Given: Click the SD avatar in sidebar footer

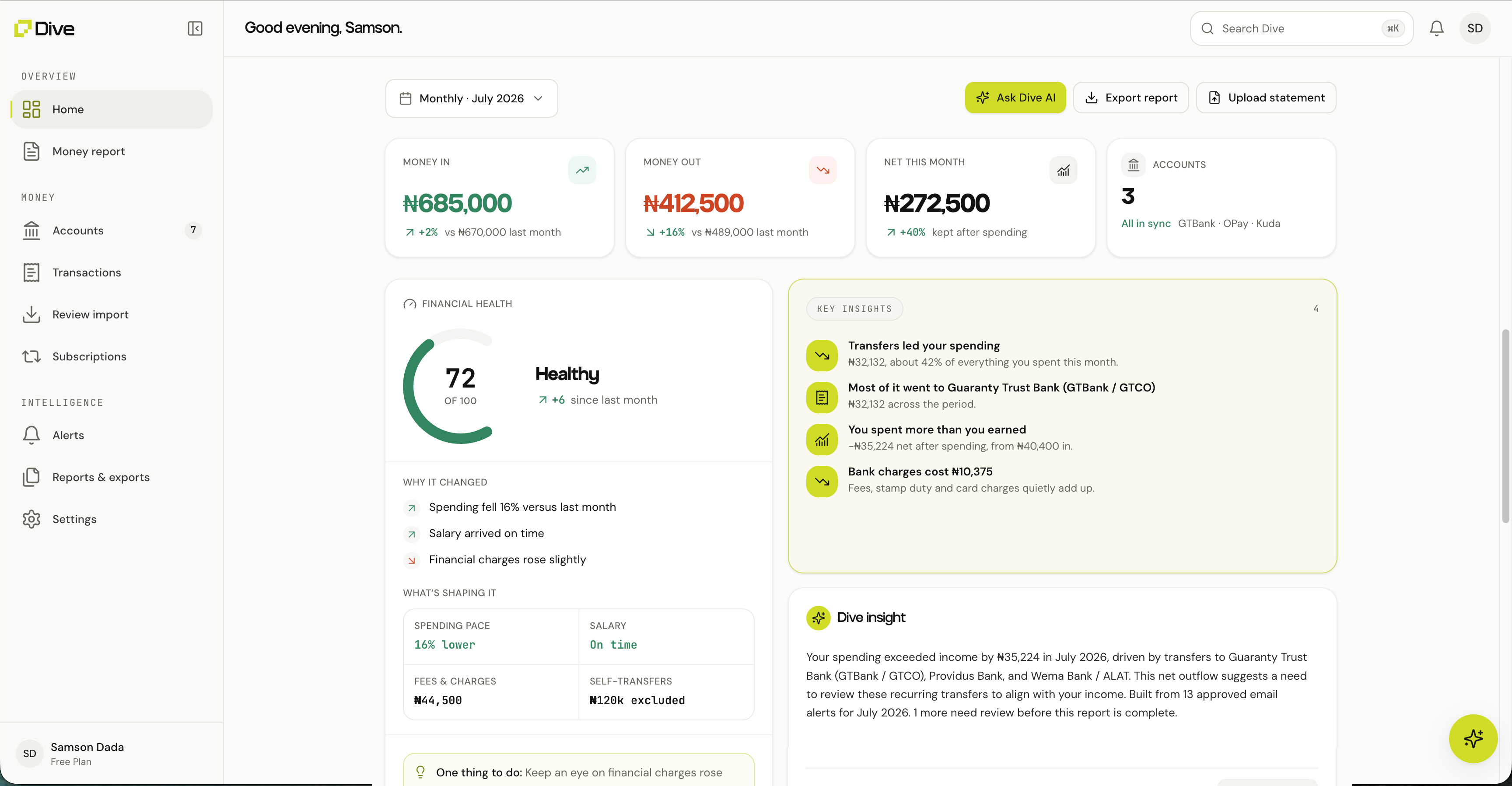Looking at the screenshot, I should (29, 754).
